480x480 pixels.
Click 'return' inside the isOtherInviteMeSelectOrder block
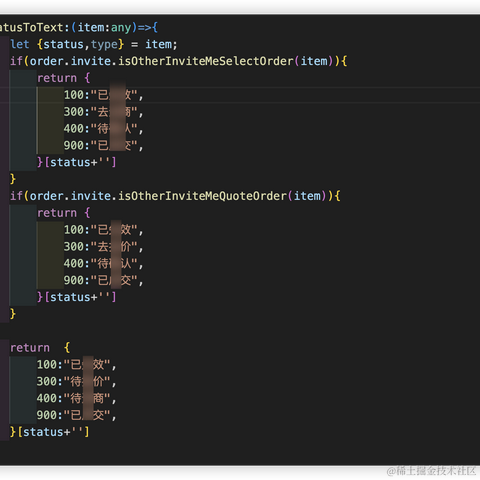tap(57, 78)
